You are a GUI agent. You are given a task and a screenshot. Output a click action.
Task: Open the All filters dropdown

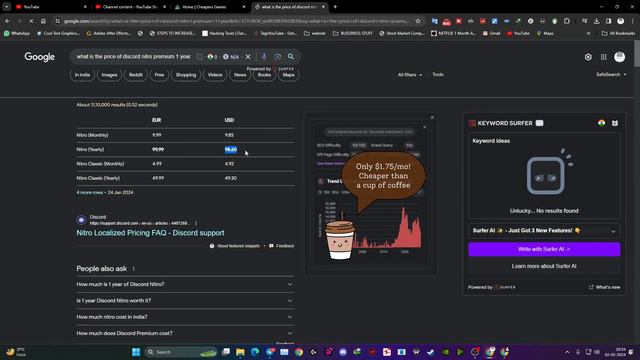click(x=410, y=75)
